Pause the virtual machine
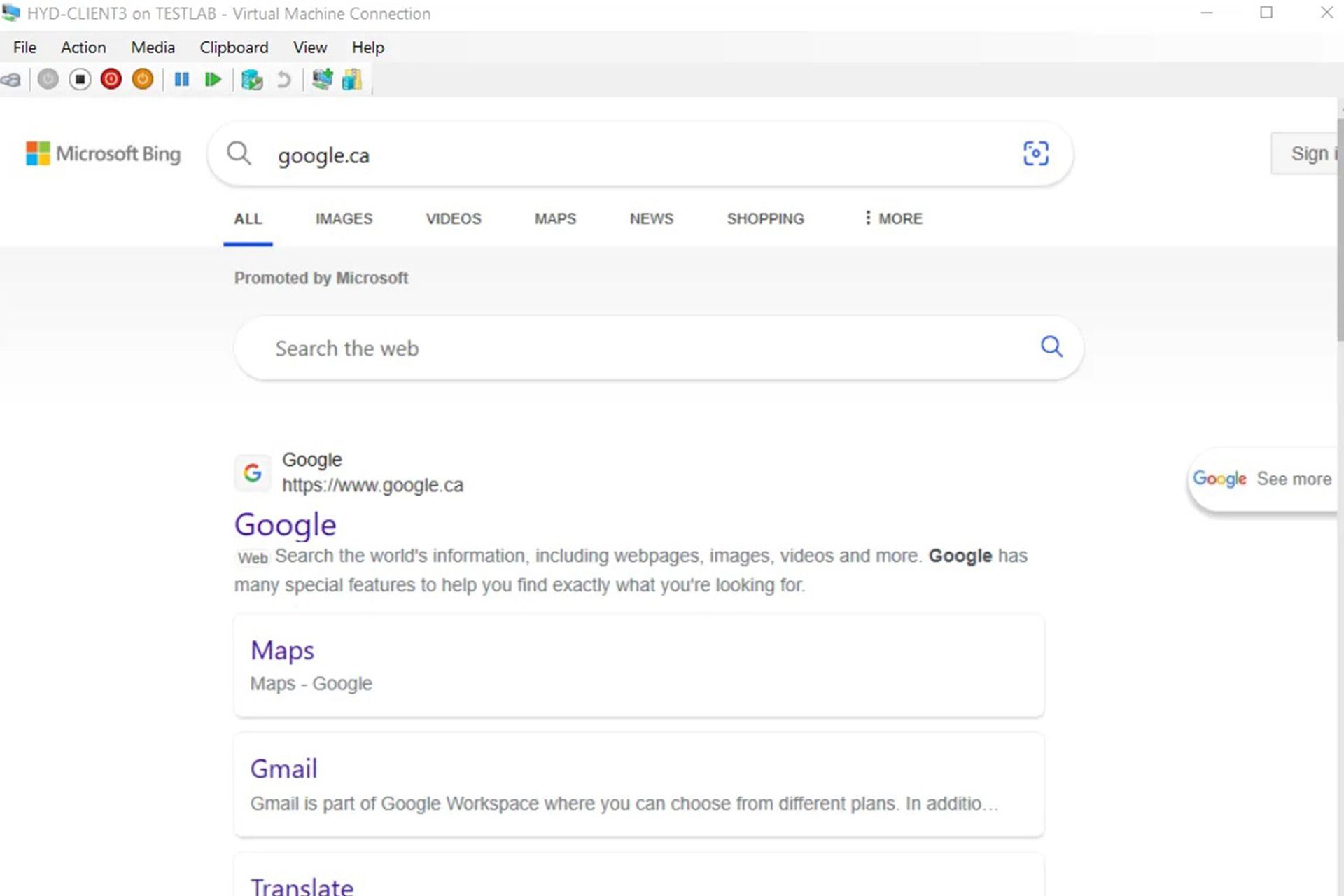Image resolution: width=1344 pixels, height=896 pixels. point(182,80)
